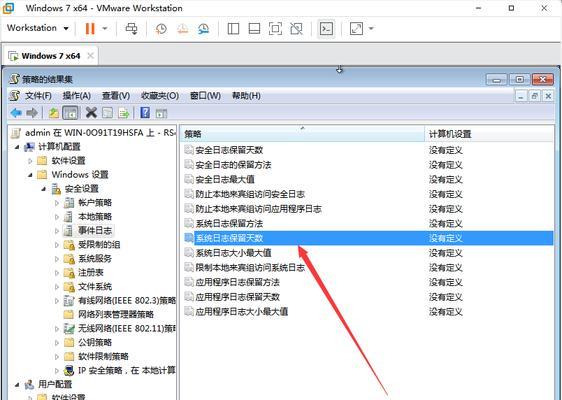Image resolution: width=562 pixels, height=400 pixels.
Task: Open the snapshot manager icon
Action: pyautogui.click(x=203, y=29)
